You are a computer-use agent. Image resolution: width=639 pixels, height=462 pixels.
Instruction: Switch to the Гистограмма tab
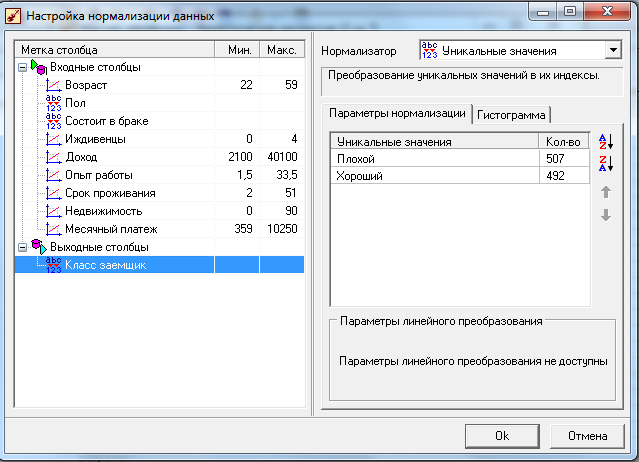pyautogui.click(x=511, y=115)
